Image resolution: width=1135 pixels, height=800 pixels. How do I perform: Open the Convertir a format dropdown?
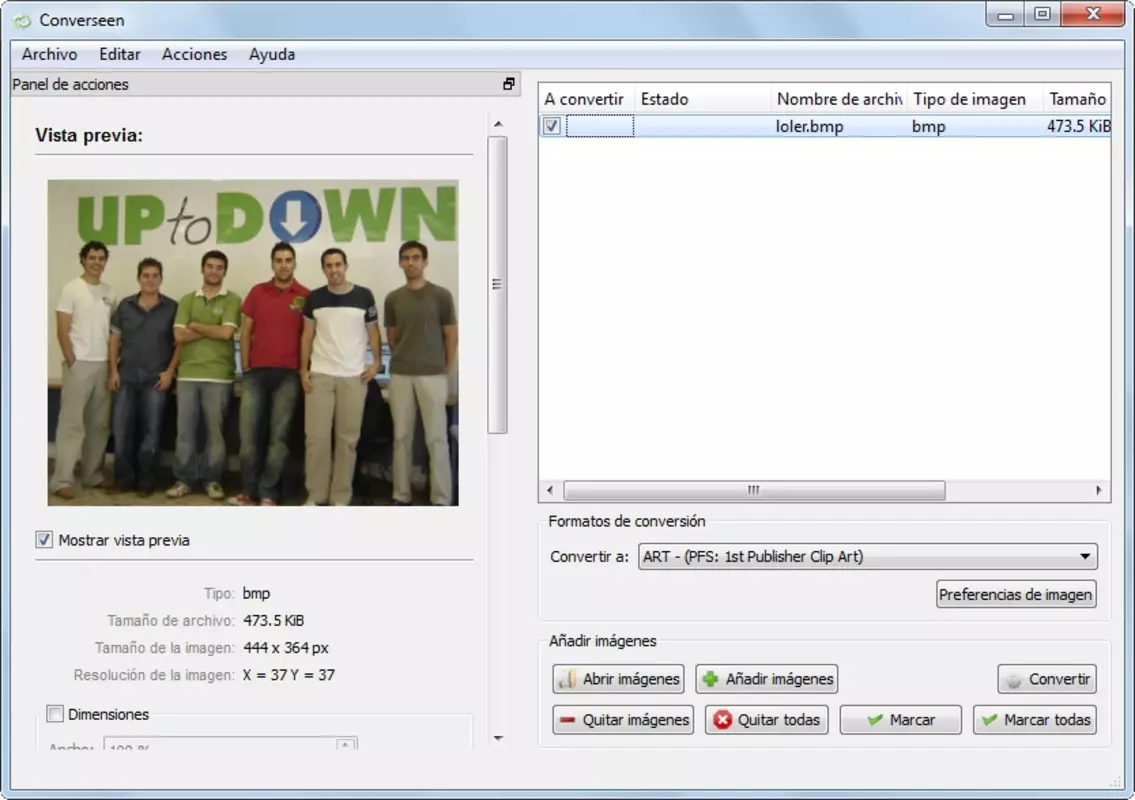coord(867,557)
